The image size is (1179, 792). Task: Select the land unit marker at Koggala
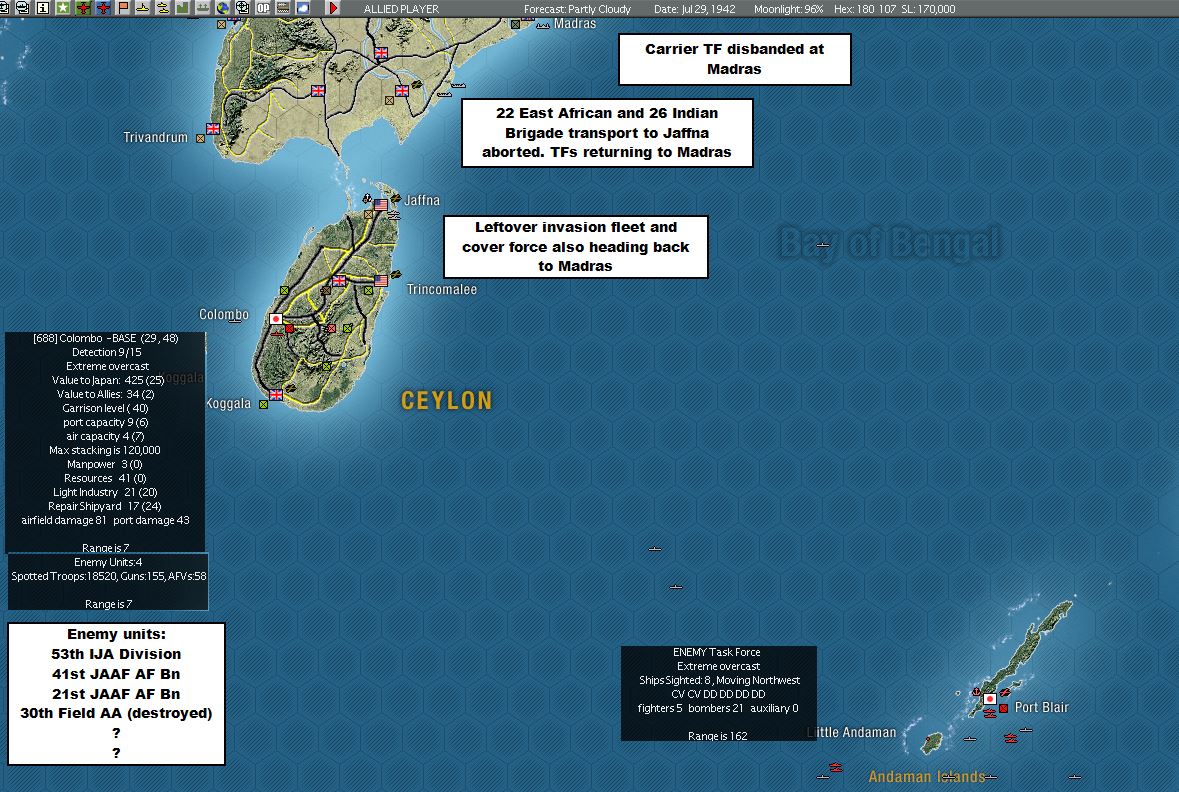(x=263, y=405)
